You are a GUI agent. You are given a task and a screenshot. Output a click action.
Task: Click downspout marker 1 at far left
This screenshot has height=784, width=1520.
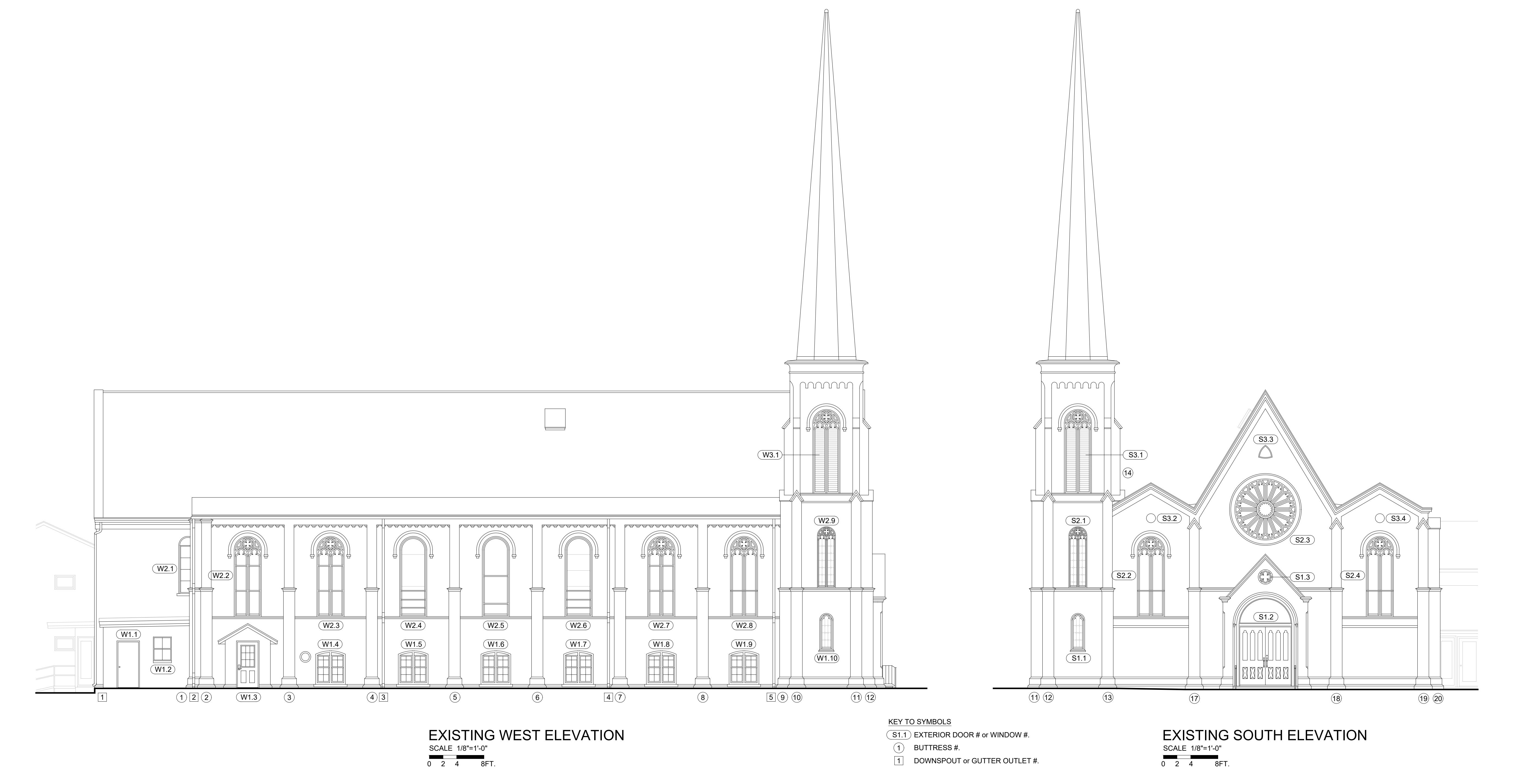click(x=102, y=697)
